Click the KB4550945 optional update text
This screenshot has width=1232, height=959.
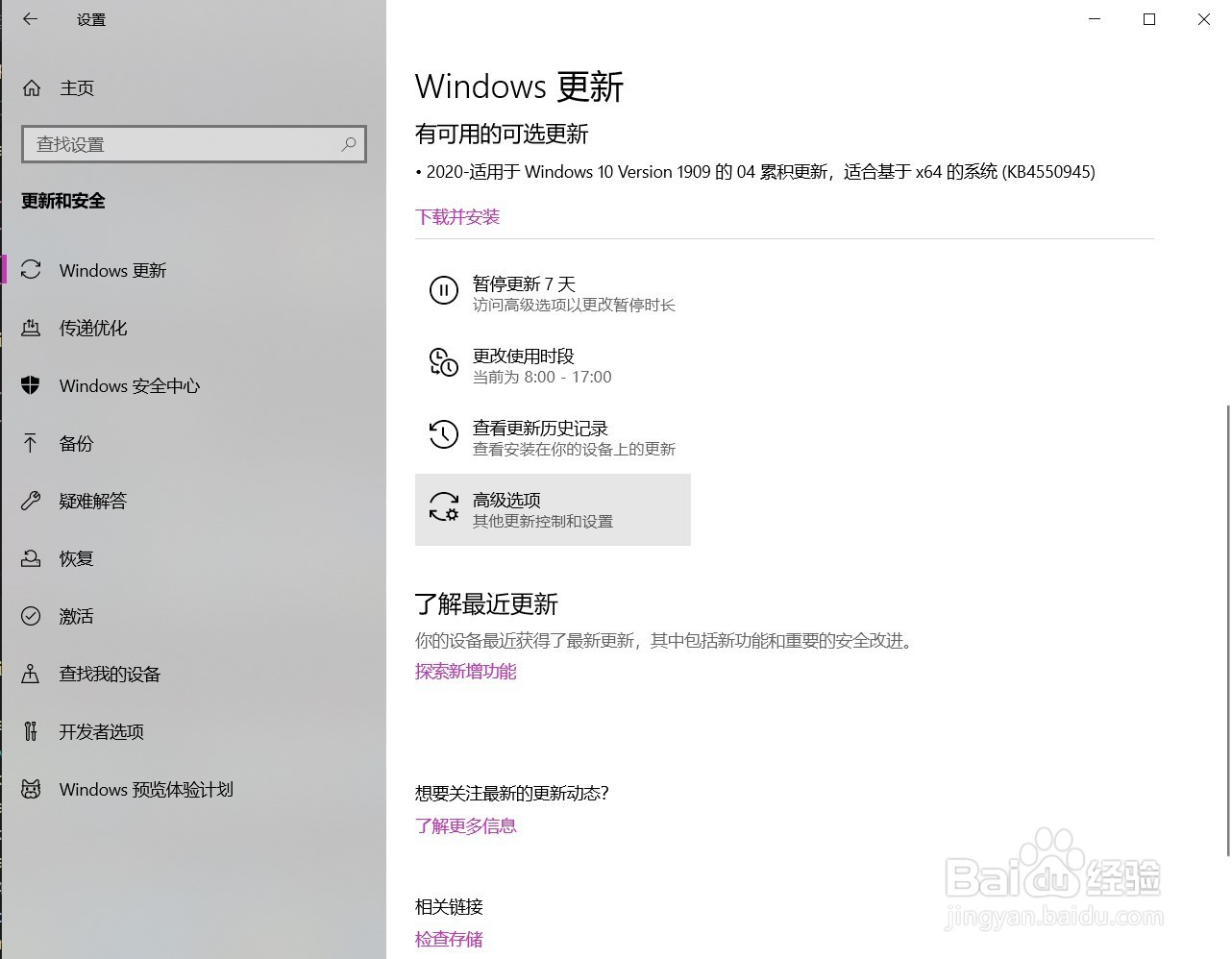tap(755, 172)
